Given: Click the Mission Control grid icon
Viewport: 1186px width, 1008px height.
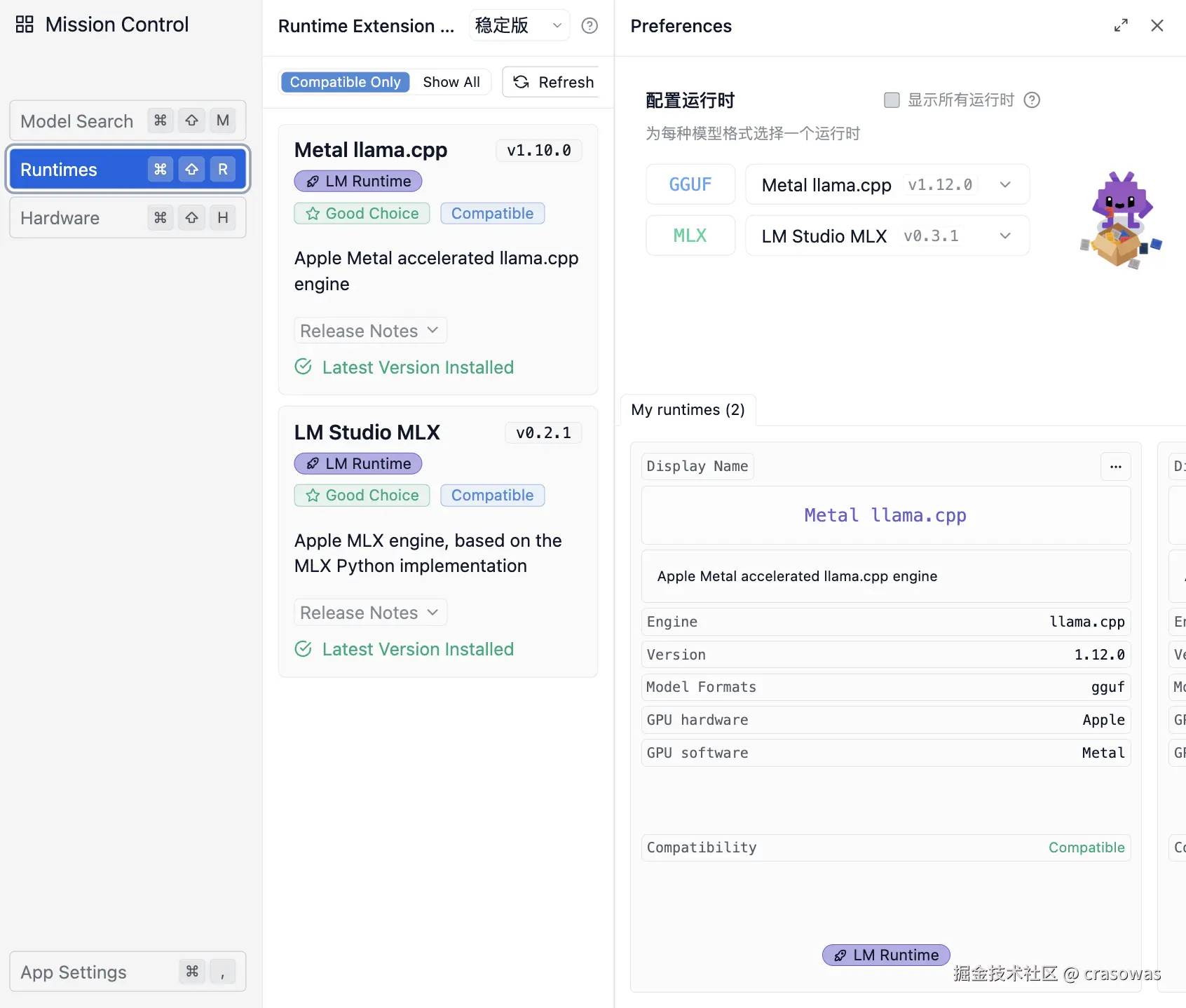Looking at the screenshot, I should tap(25, 25).
